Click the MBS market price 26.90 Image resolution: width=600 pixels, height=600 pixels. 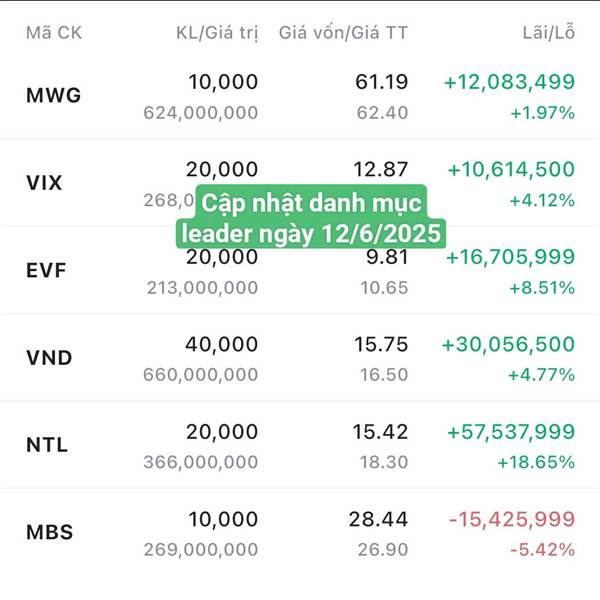(x=382, y=550)
